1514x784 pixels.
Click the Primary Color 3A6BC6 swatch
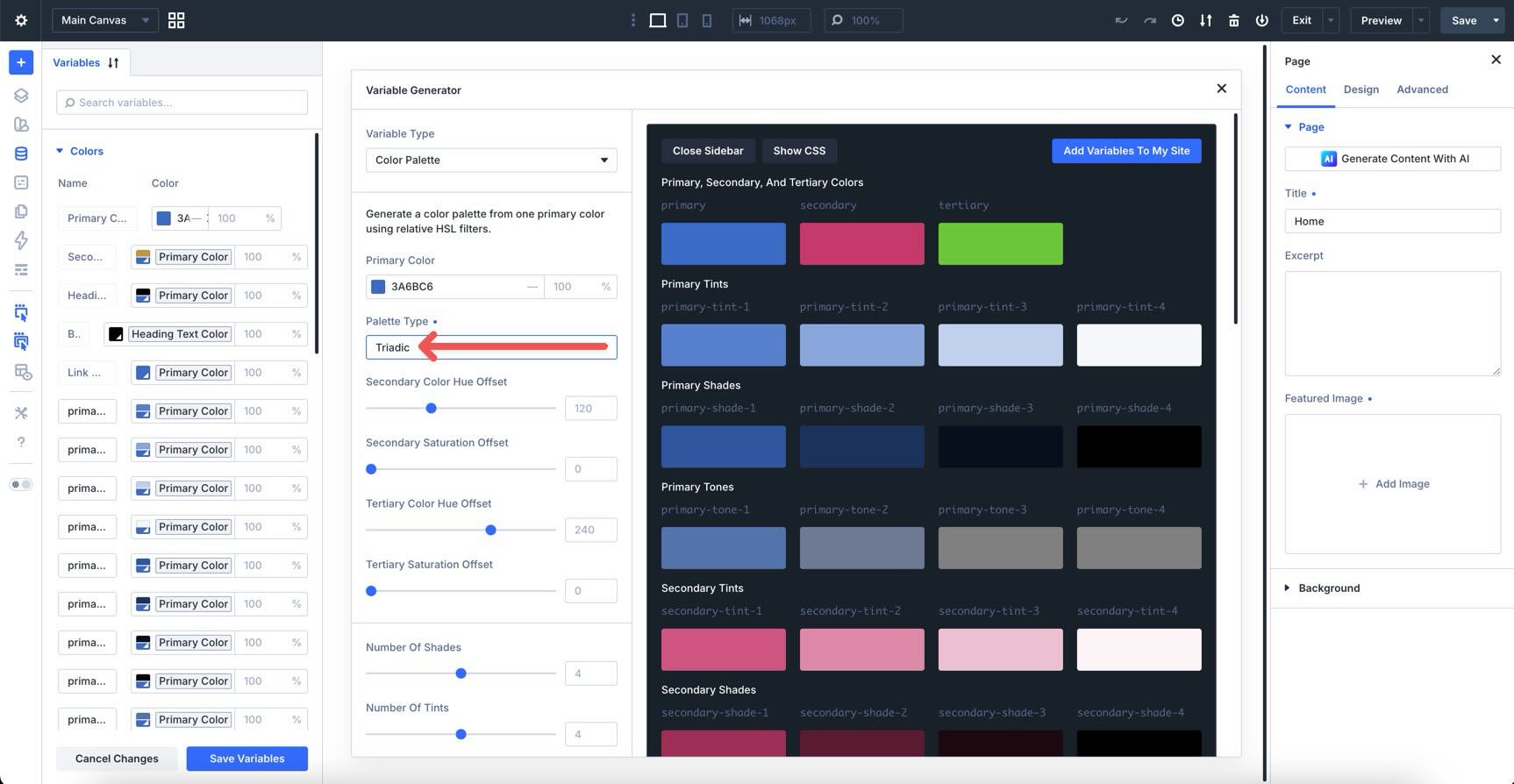[378, 287]
